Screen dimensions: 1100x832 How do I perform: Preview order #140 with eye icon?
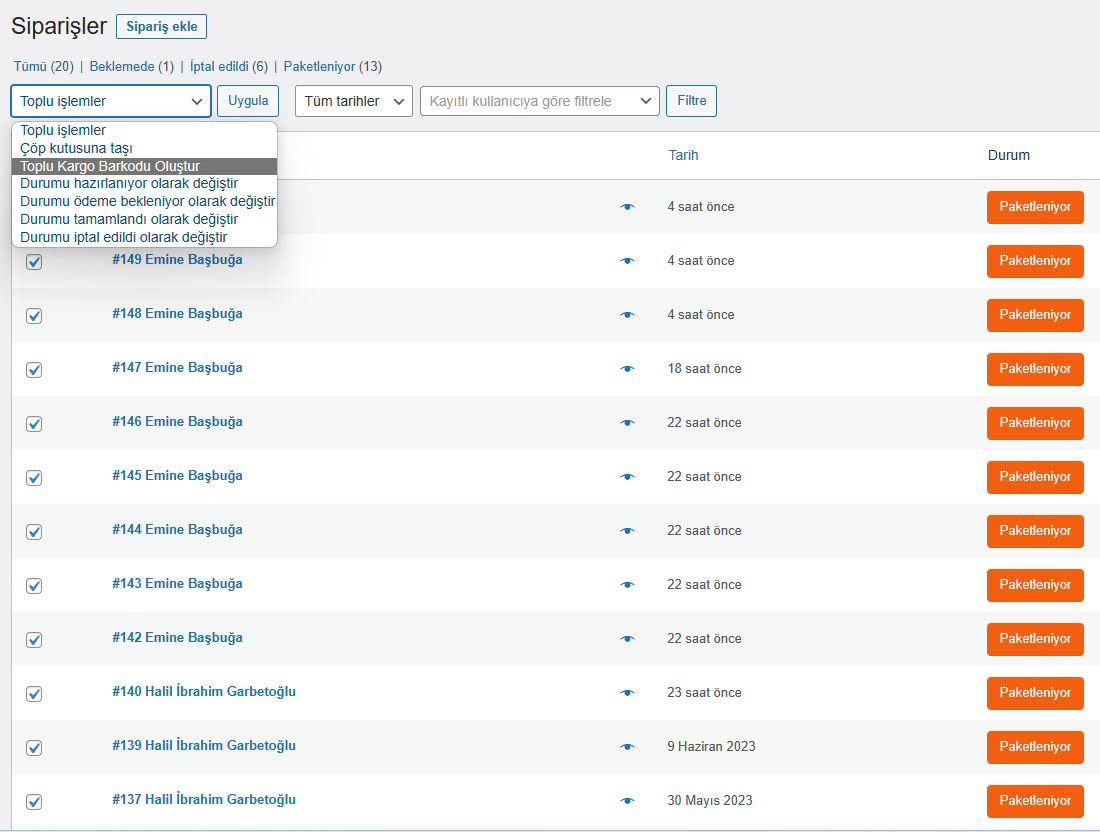point(627,693)
